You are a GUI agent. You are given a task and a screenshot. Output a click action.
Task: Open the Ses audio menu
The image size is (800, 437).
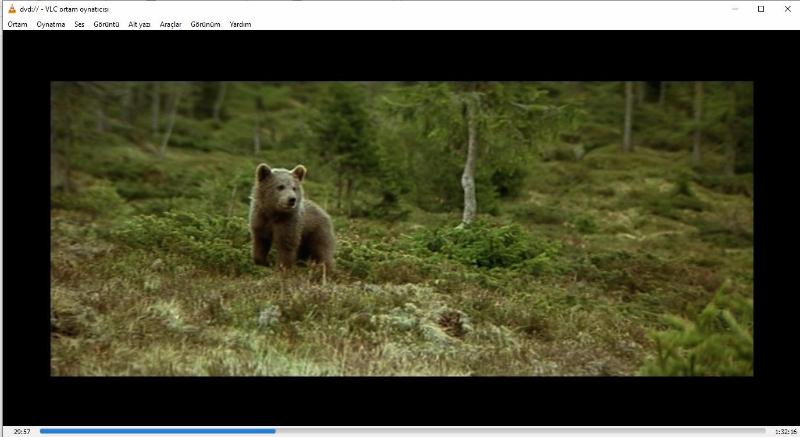(79, 24)
